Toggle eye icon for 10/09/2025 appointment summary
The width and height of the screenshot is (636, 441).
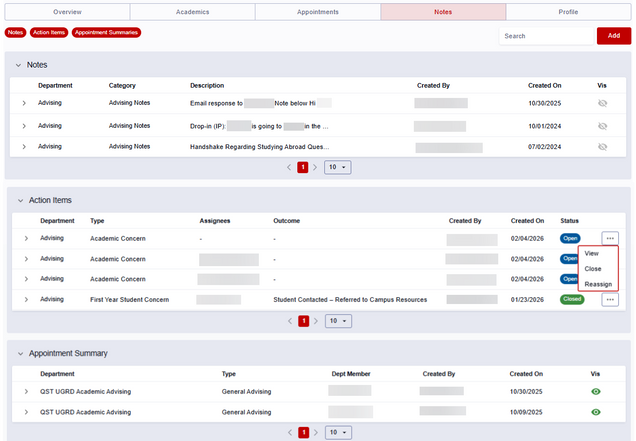595,412
